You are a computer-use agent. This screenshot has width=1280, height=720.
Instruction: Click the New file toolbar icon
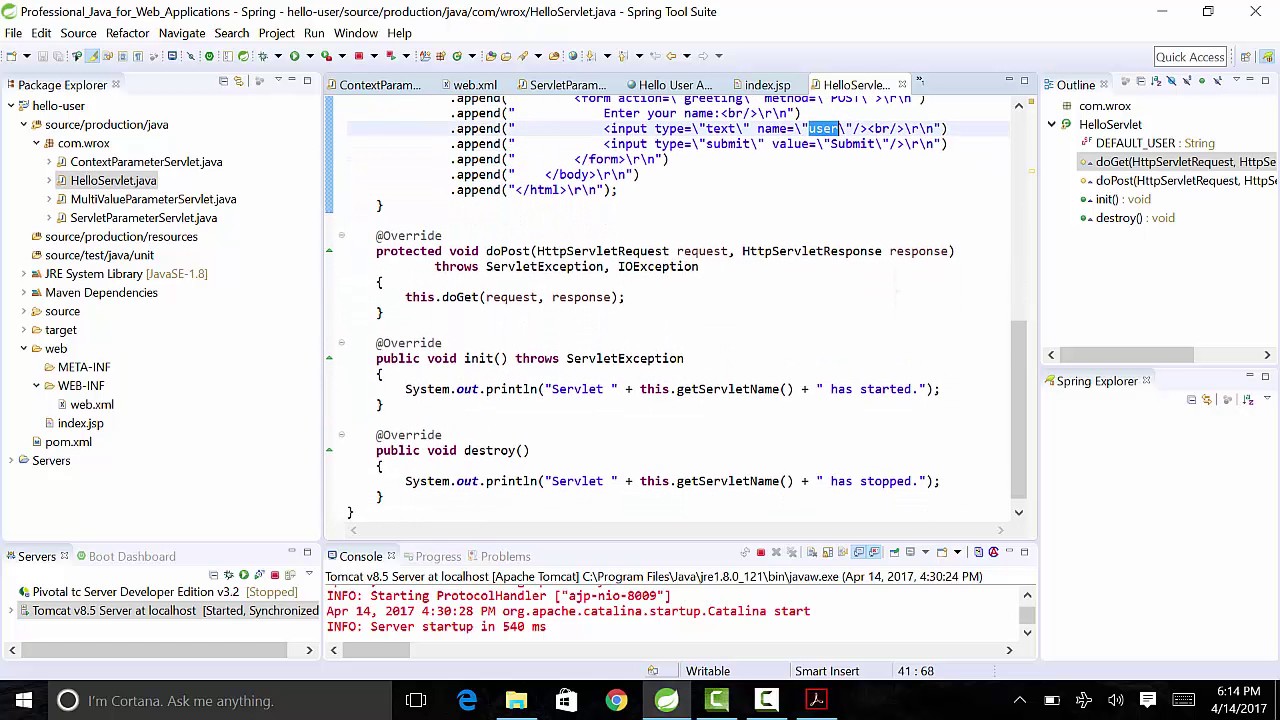pos(11,55)
